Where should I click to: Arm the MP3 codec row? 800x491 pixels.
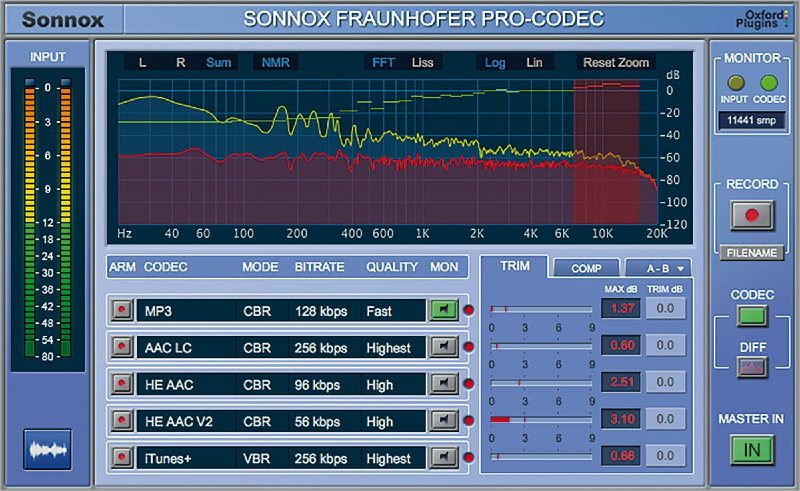coord(122,310)
